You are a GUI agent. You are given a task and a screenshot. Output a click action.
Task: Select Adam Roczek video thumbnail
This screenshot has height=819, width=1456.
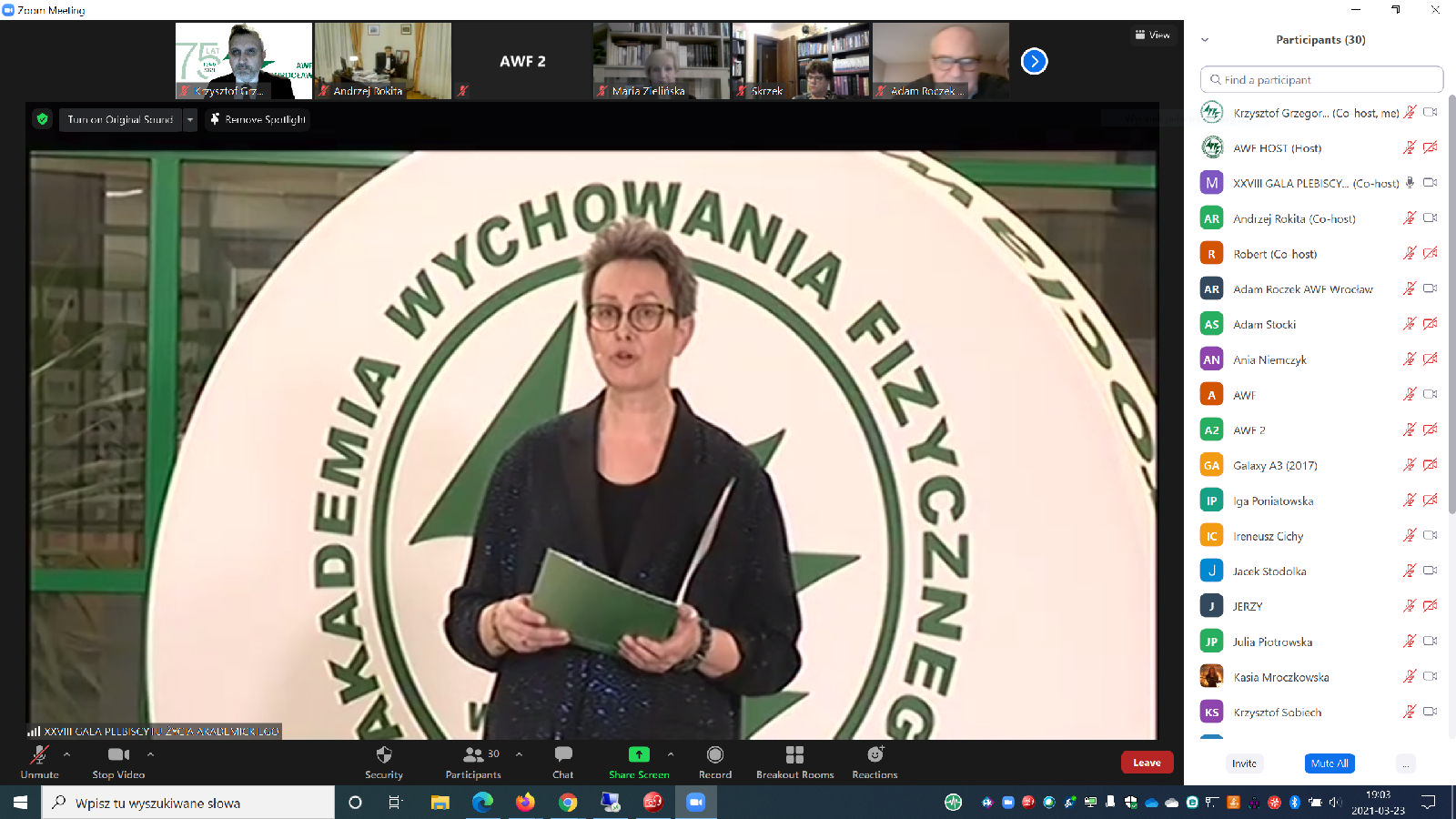(941, 61)
